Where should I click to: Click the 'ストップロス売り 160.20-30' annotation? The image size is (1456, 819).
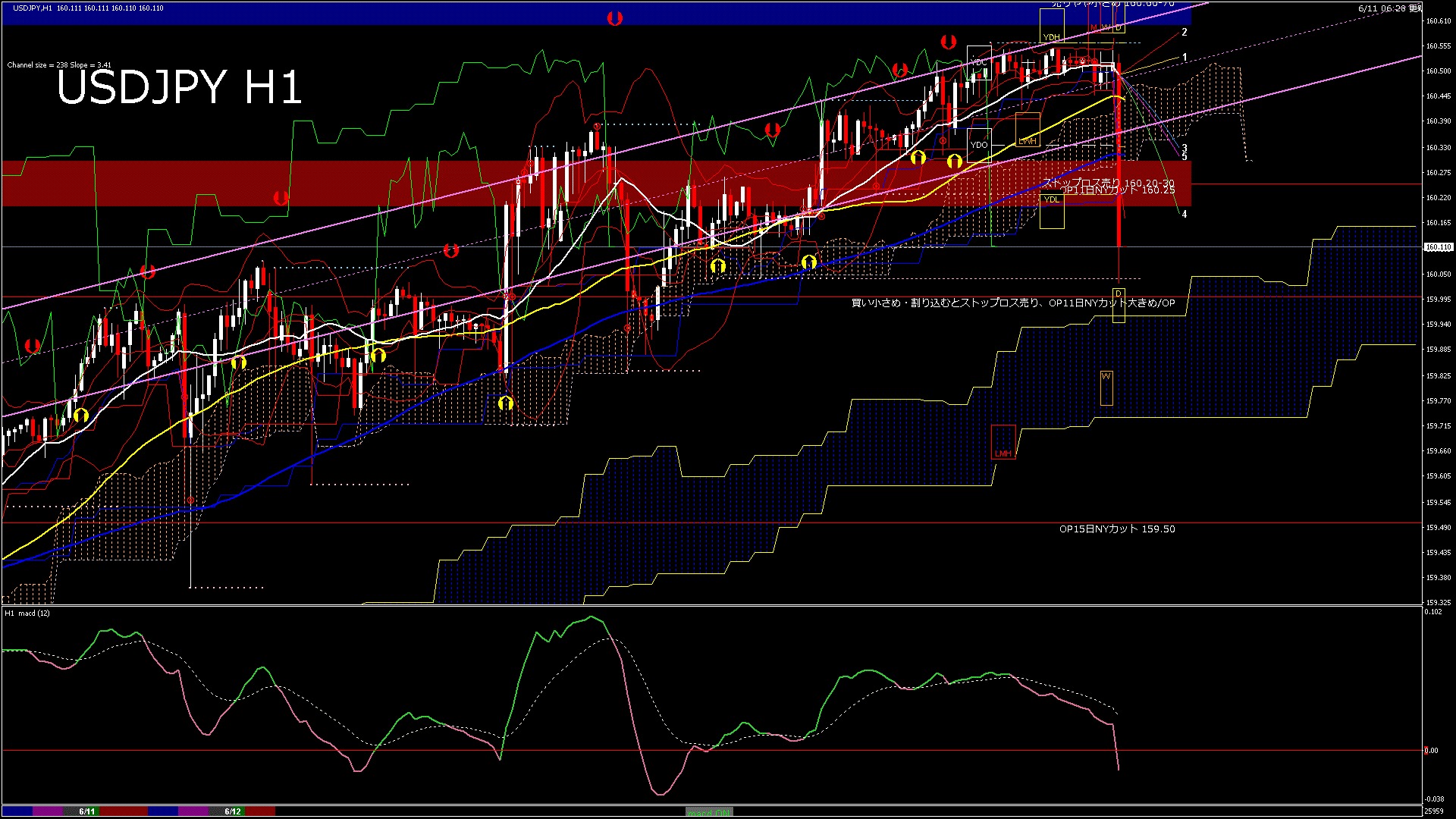point(1108,183)
